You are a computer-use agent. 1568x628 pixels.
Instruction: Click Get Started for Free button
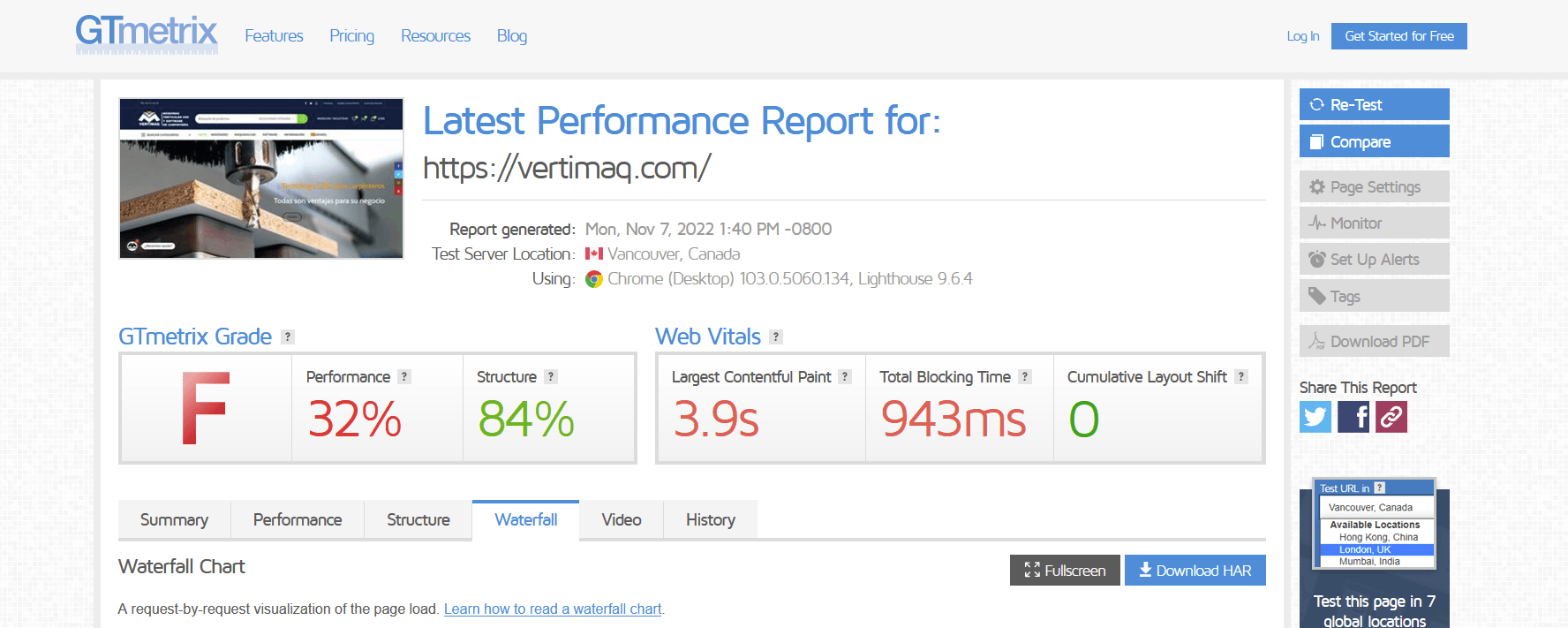coord(1399,36)
